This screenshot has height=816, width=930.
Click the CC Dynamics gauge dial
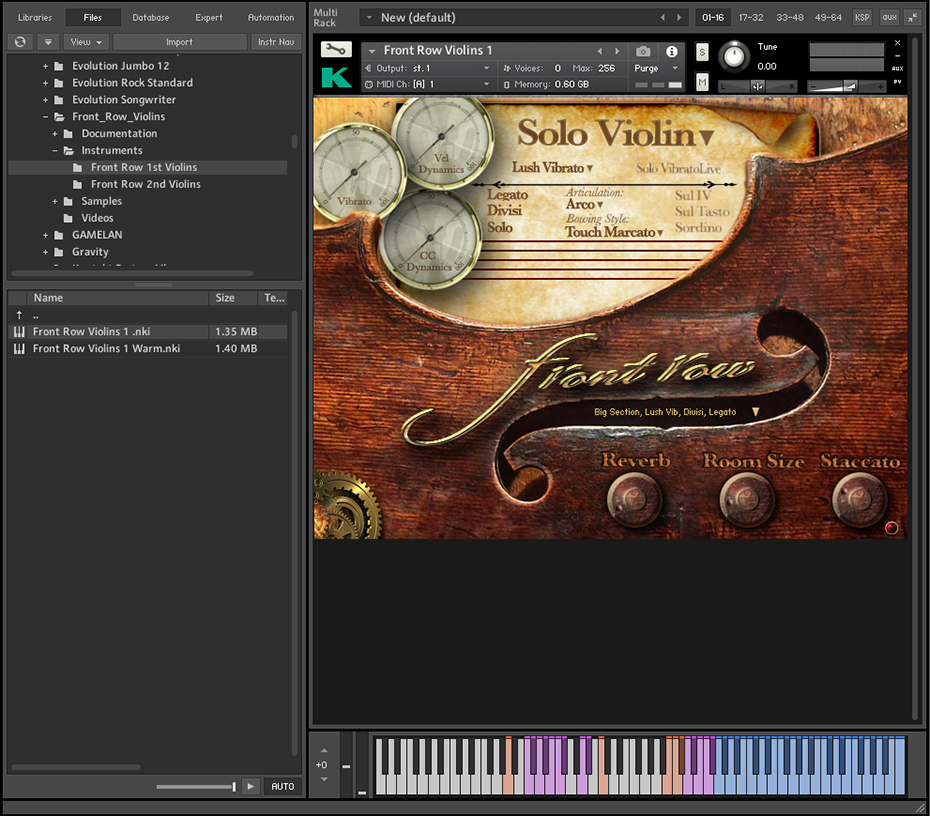(x=430, y=238)
